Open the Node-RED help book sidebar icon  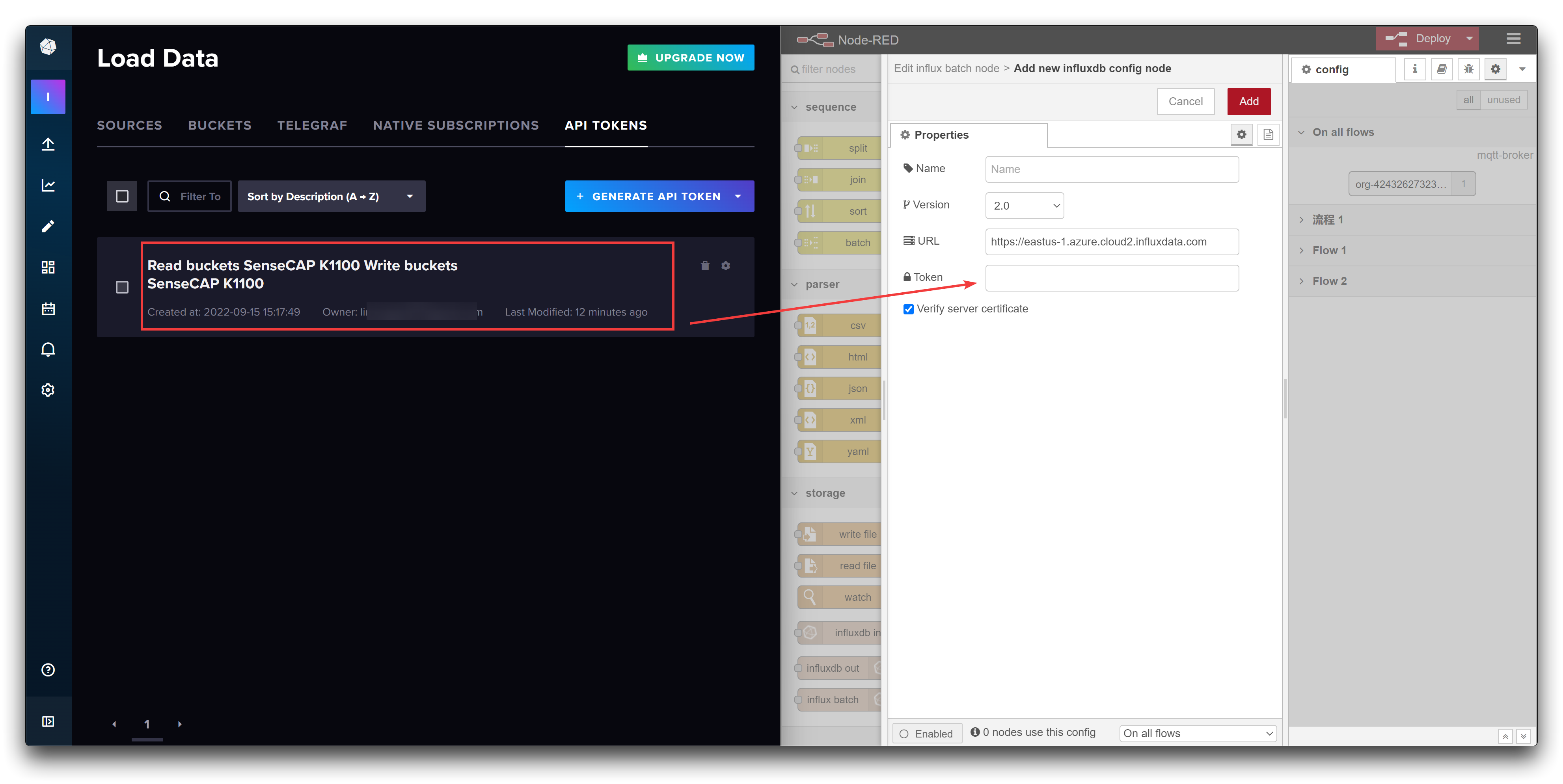tap(1442, 69)
